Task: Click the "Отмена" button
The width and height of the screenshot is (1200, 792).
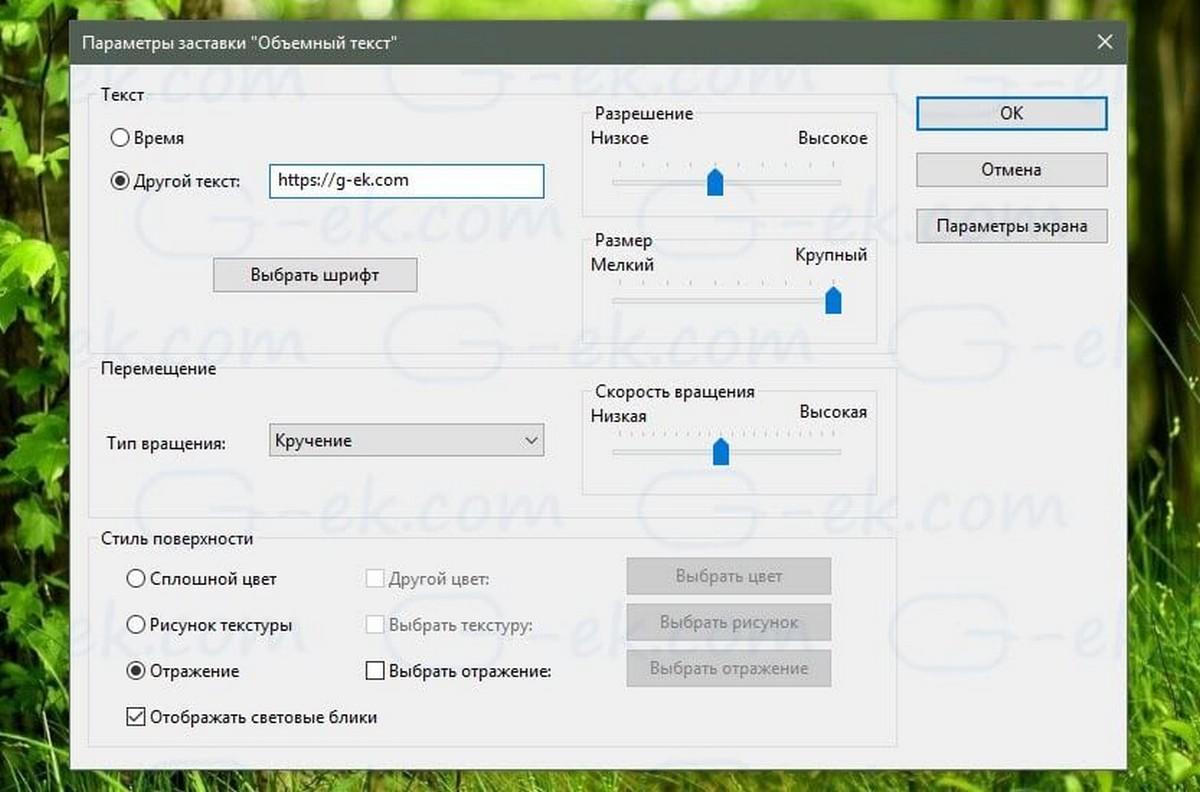Action: pyautogui.click(x=1012, y=169)
